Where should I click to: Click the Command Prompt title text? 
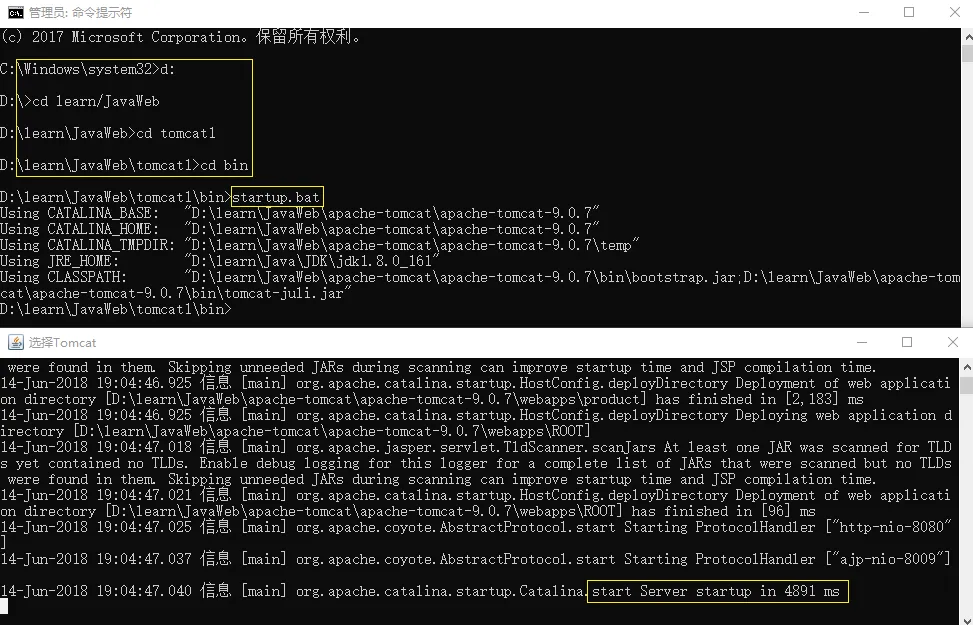click(80, 12)
